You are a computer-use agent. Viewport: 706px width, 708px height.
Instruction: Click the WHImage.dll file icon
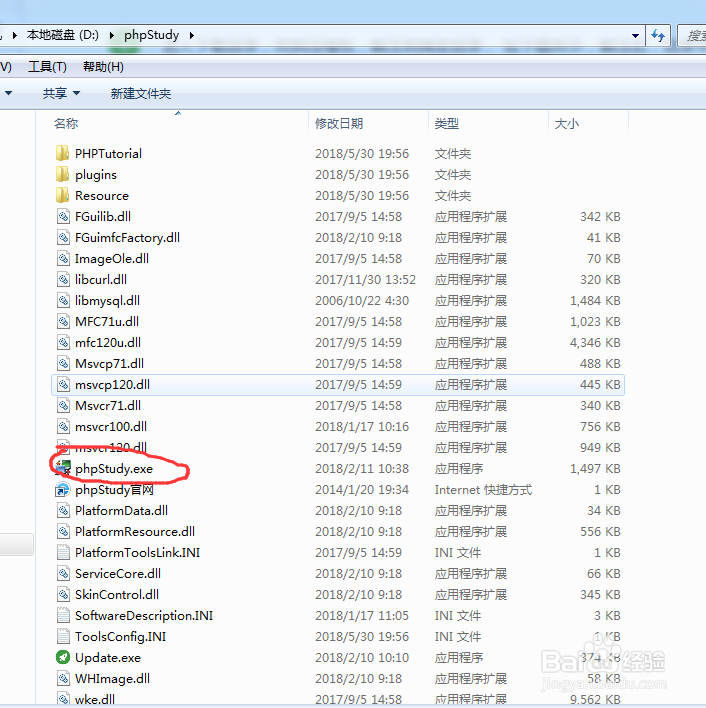point(63,678)
